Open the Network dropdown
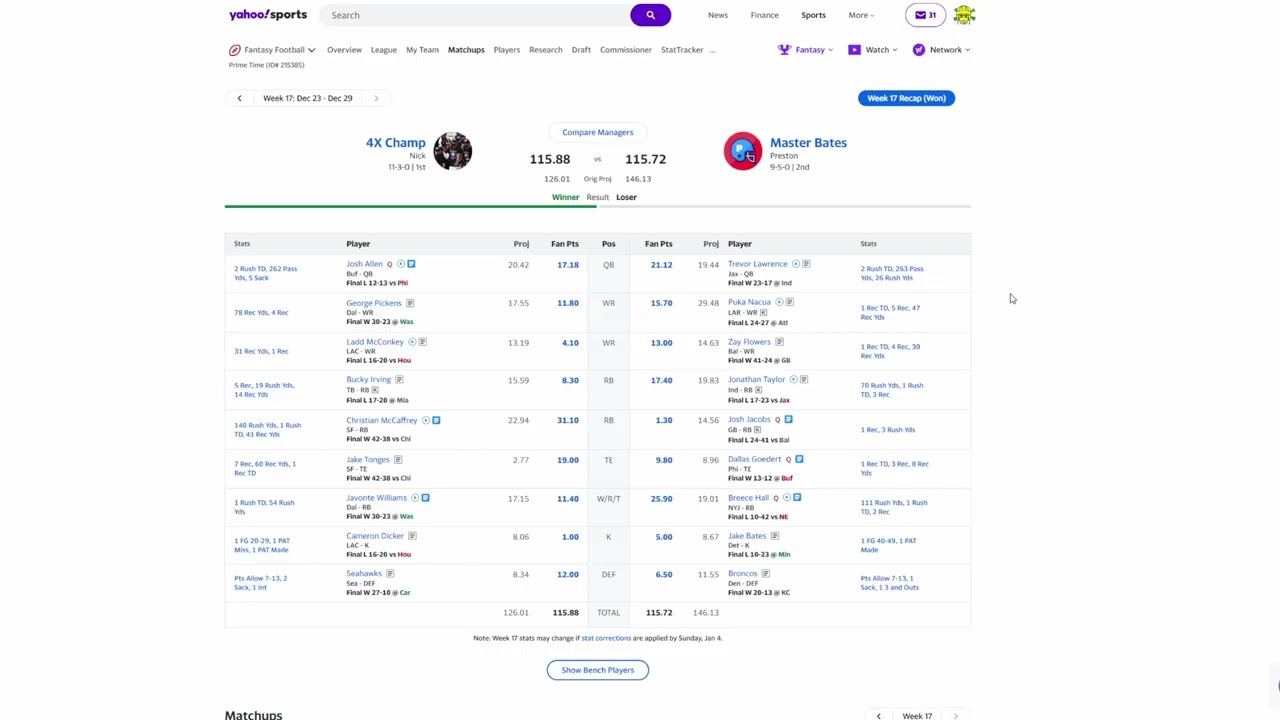Viewport: 1280px width, 720px height. (x=941, y=50)
